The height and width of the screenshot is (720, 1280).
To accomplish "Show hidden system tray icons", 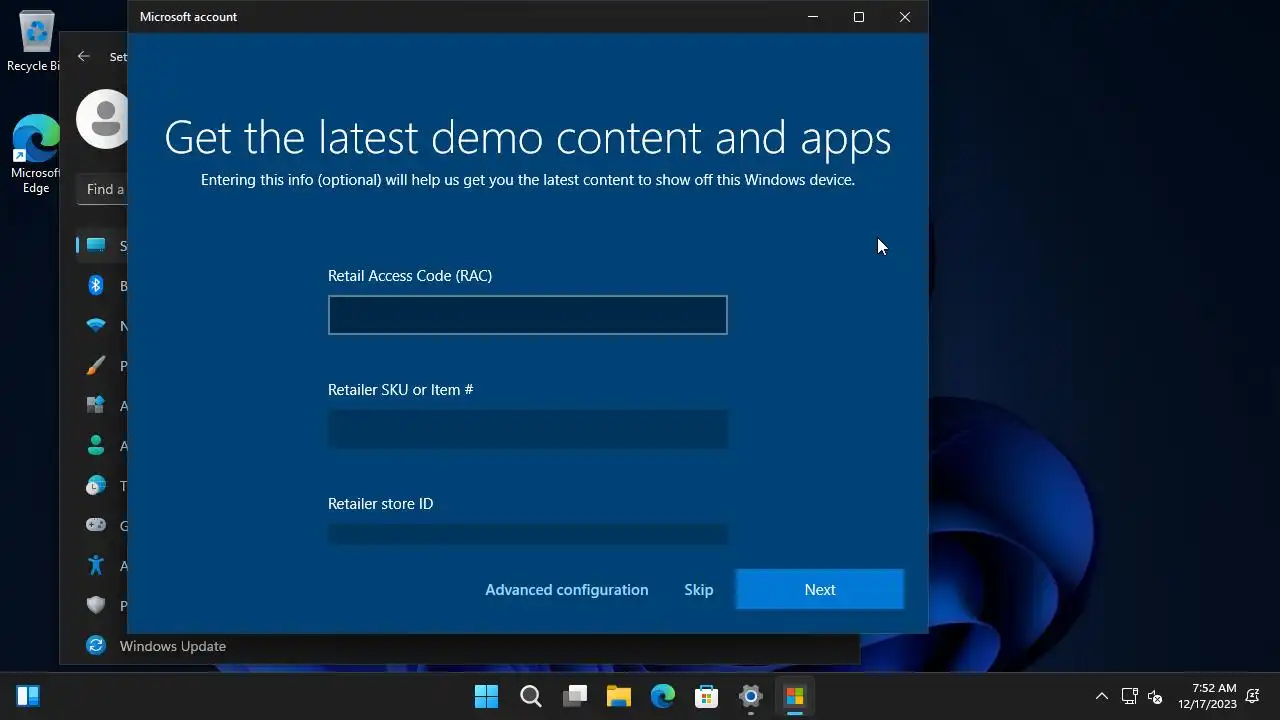I will 1102,696.
